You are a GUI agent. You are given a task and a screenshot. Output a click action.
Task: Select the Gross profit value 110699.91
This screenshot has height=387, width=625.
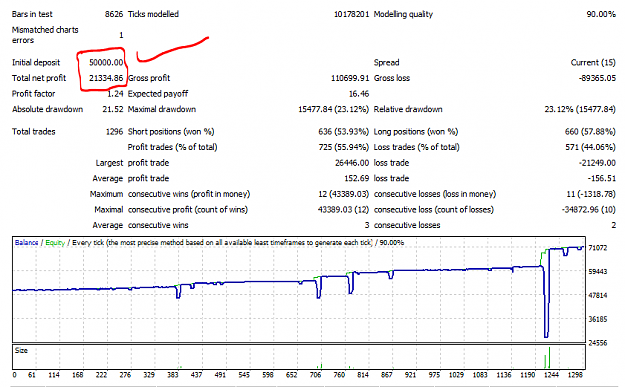(x=350, y=78)
